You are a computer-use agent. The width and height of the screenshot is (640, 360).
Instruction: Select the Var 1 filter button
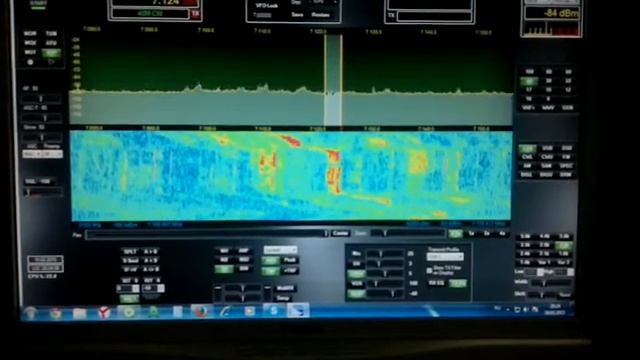545,262
